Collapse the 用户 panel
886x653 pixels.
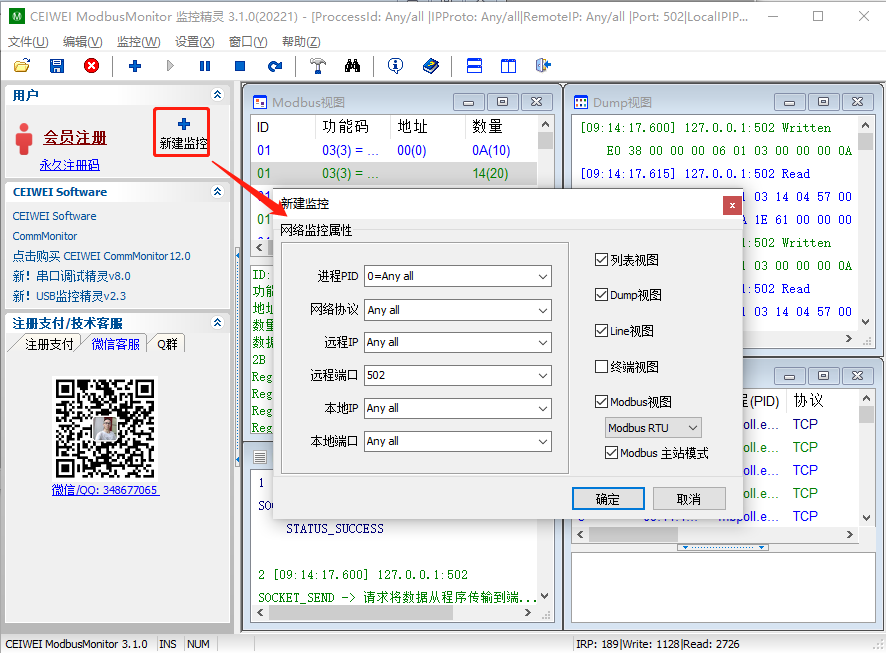[x=217, y=94]
